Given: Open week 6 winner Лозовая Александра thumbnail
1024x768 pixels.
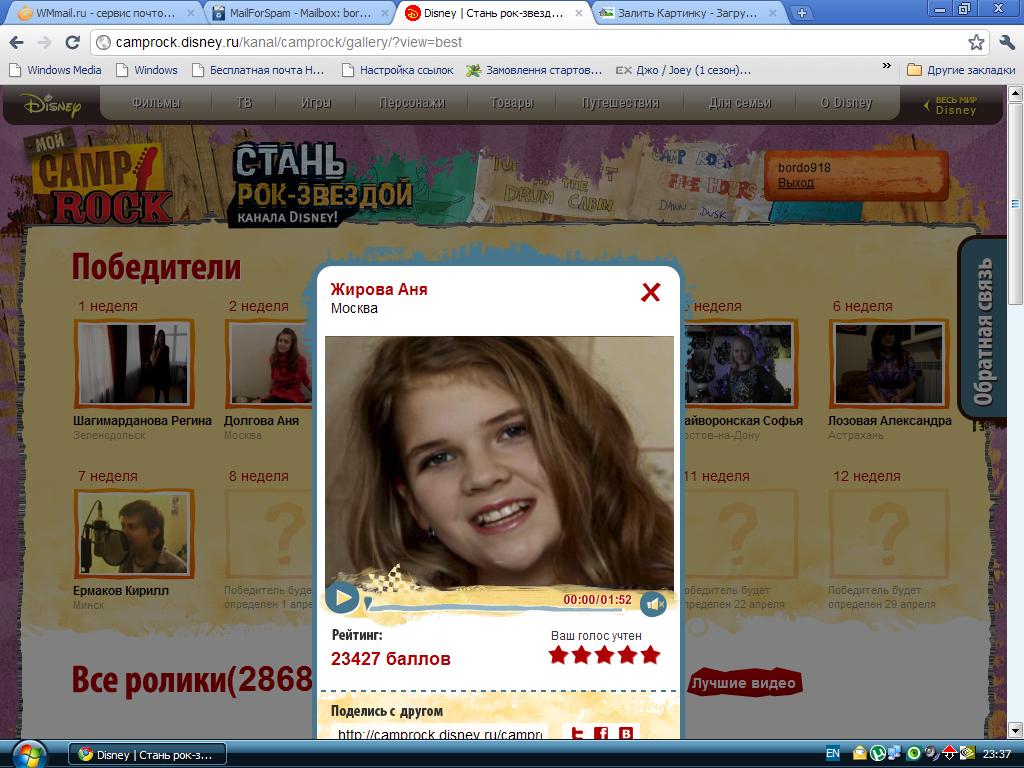Looking at the screenshot, I should pyautogui.click(x=889, y=364).
